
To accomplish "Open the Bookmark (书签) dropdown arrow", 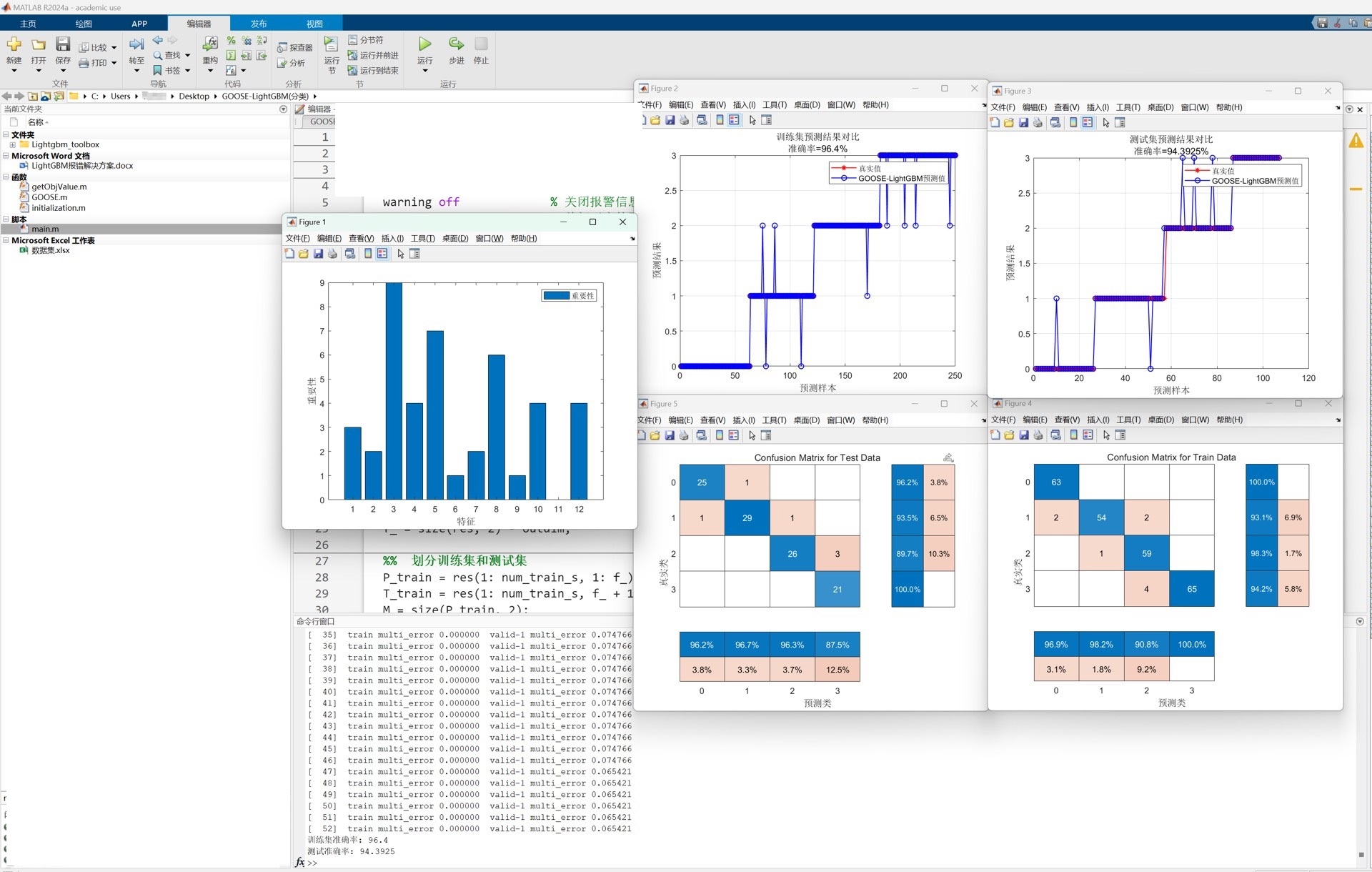I will point(188,71).
